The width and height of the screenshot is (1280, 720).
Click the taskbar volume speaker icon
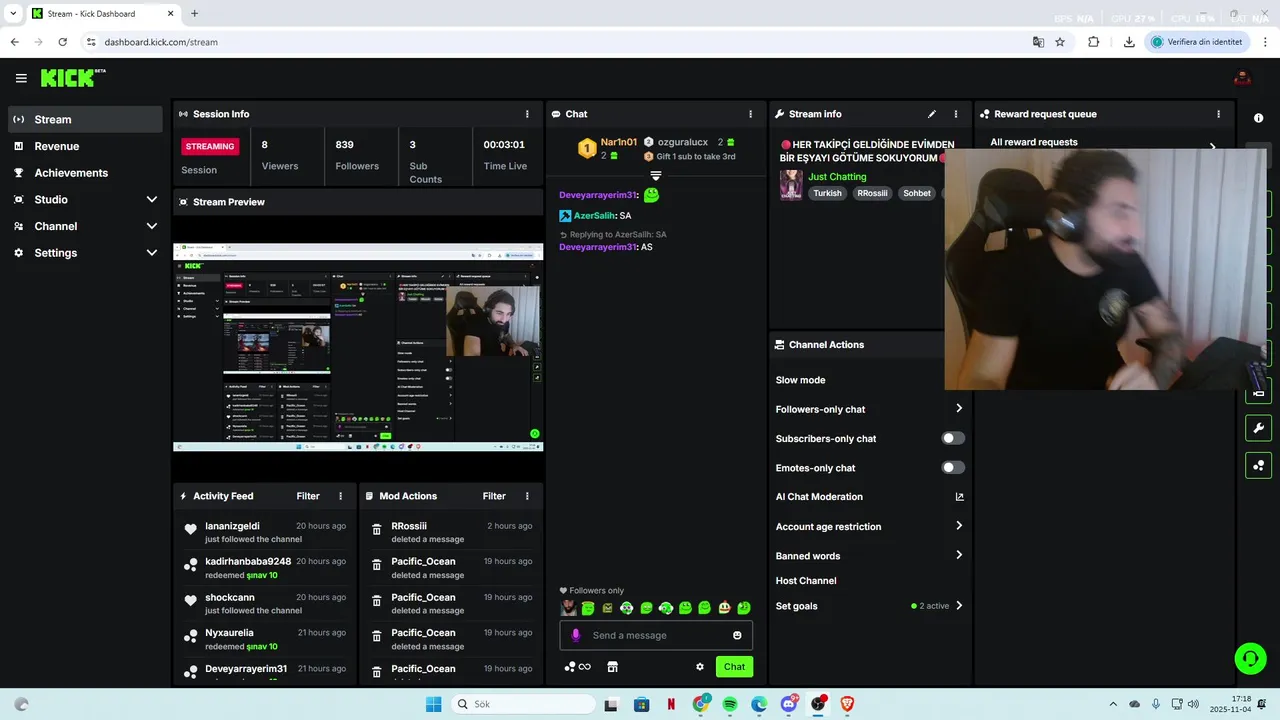pos(1193,704)
